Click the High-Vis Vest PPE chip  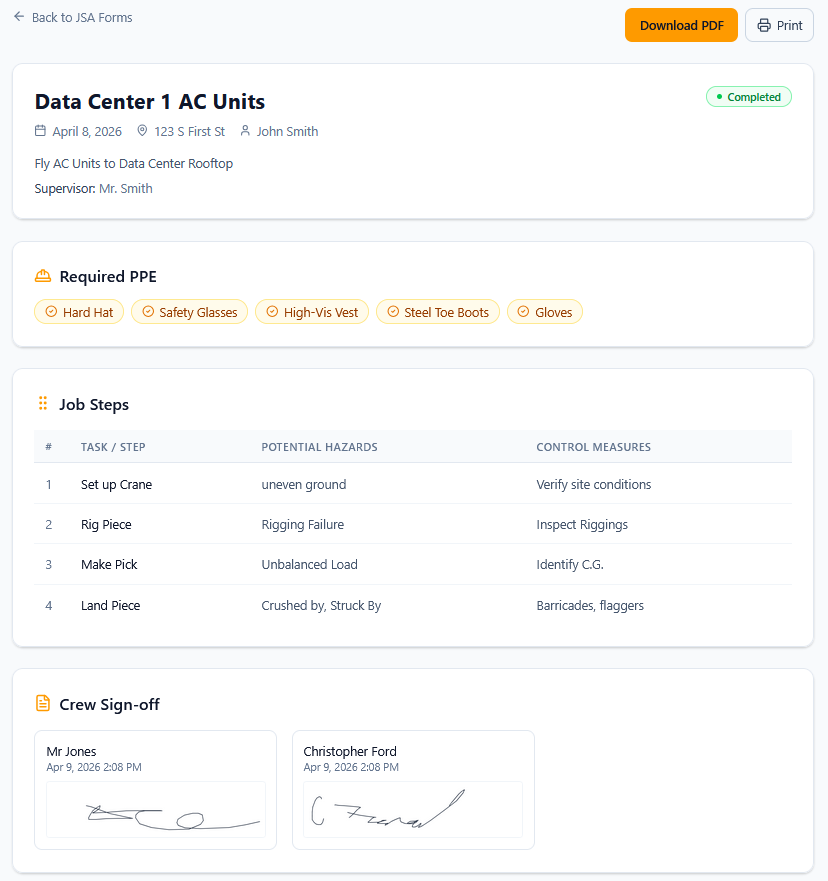[312, 312]
